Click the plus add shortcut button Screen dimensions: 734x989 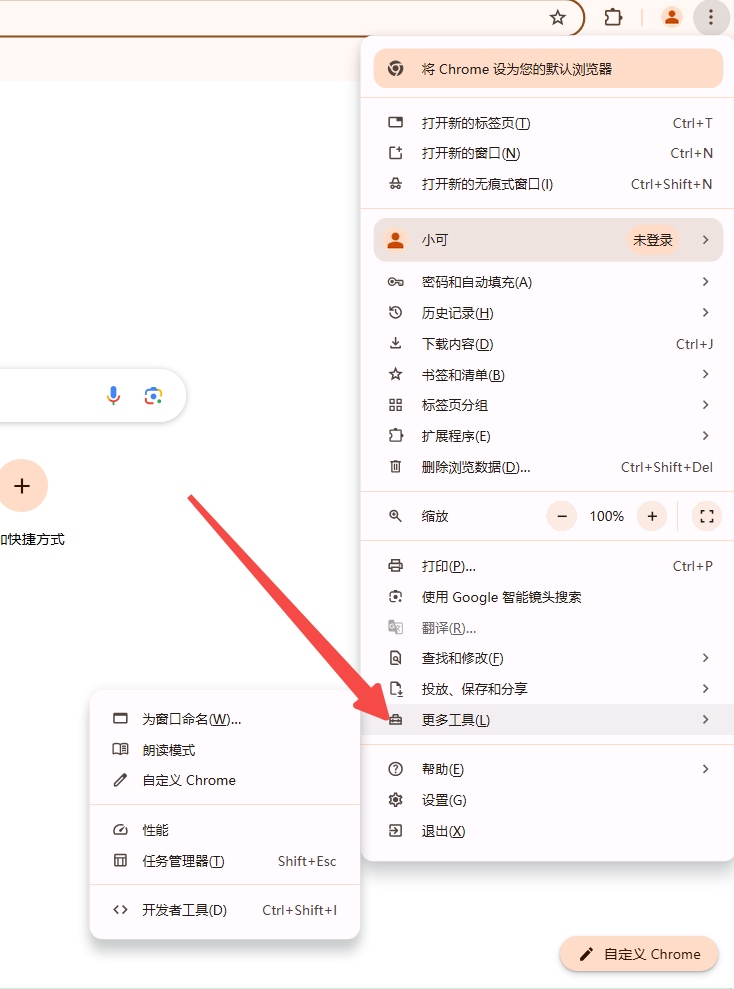[22, 485]
